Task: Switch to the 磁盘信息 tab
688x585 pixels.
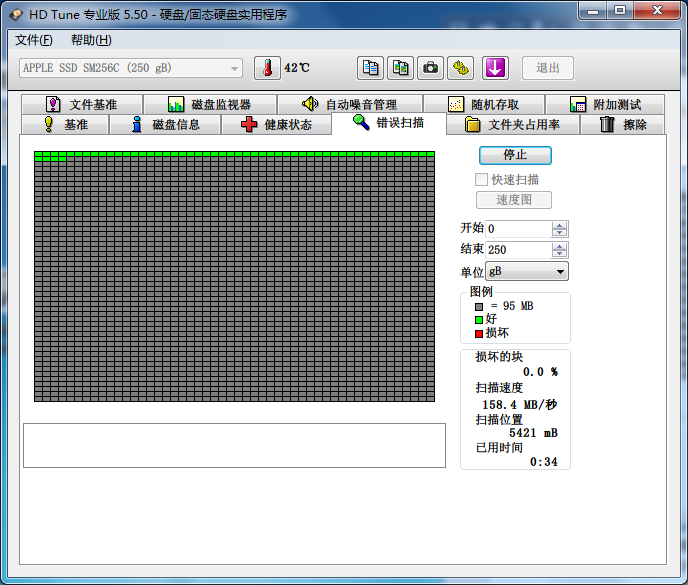Action: coord(166,125)
